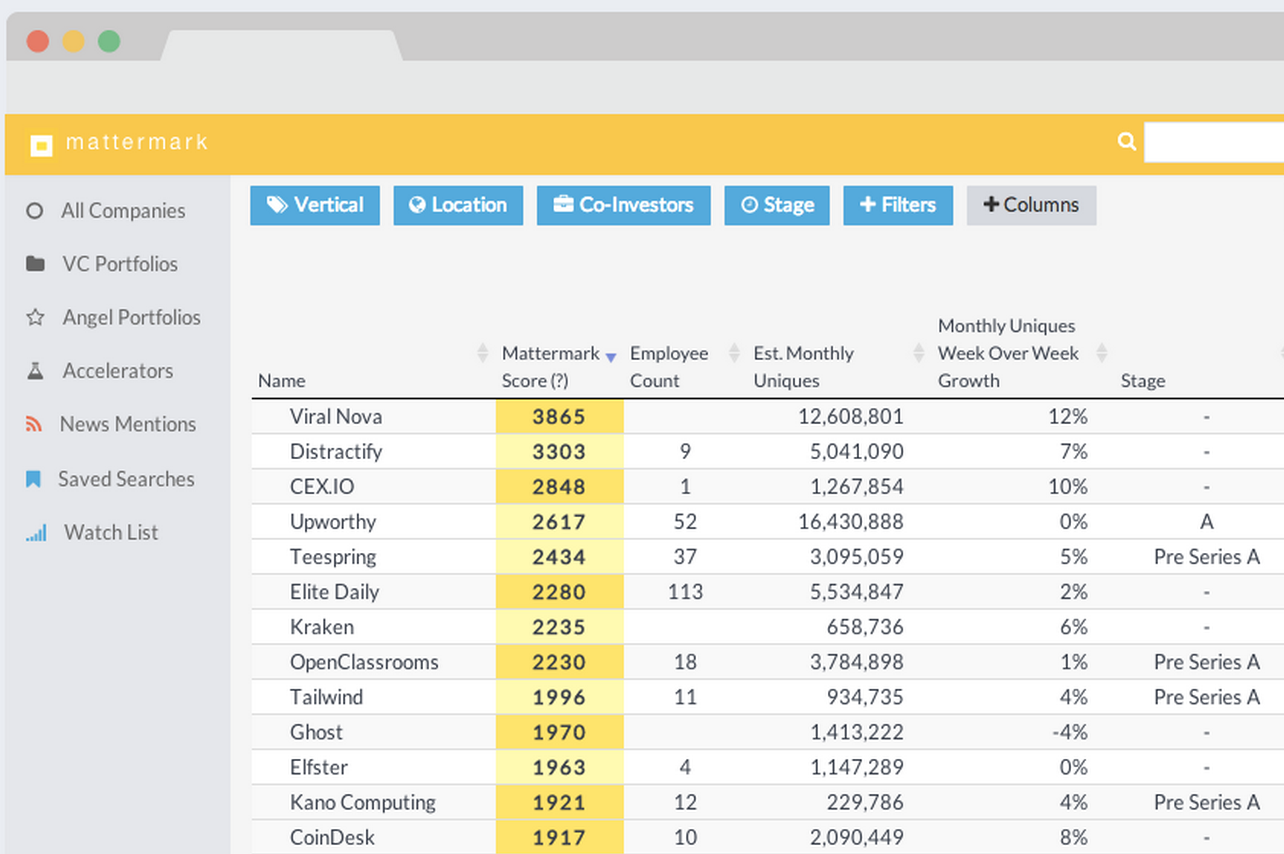Click the signal bars icon beside Watch List
Image resolution: width=1284 pixels, height=854 pixels.
click(x=36, y=533)
